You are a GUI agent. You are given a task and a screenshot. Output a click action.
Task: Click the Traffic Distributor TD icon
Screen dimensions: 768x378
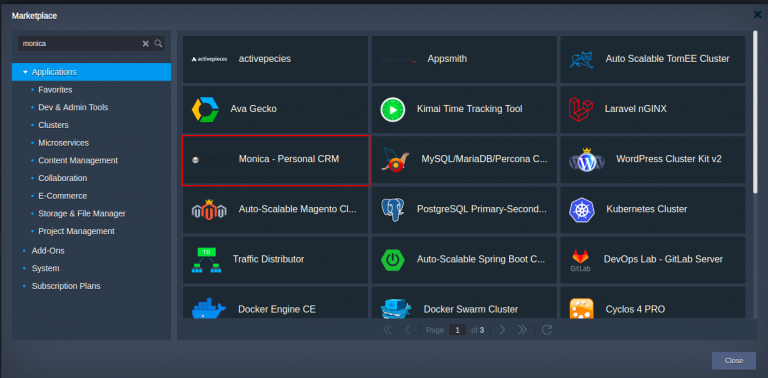(x=206, y=260)
